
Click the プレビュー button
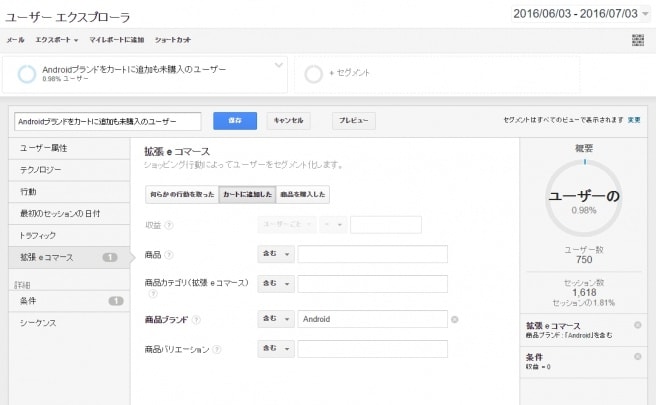[x=354, y=120]
